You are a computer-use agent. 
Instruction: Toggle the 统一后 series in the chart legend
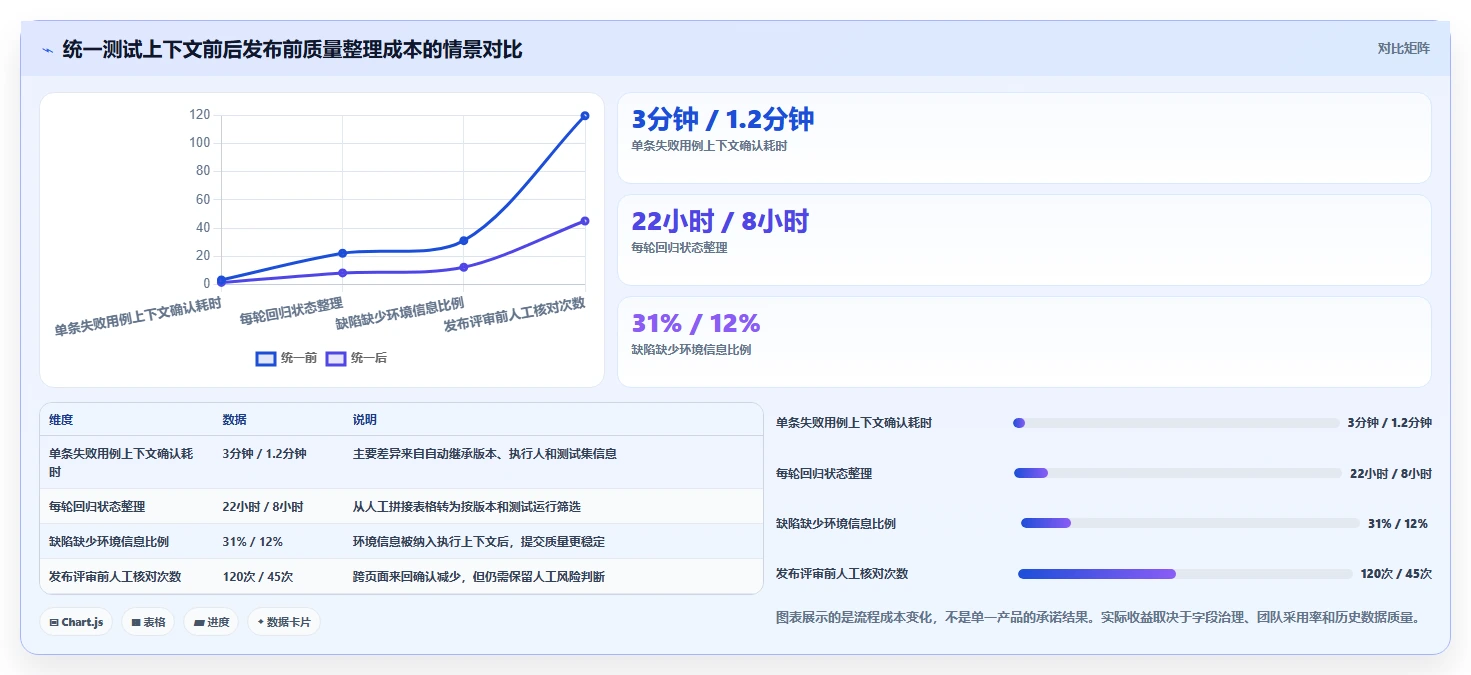(x=356, y=358)
